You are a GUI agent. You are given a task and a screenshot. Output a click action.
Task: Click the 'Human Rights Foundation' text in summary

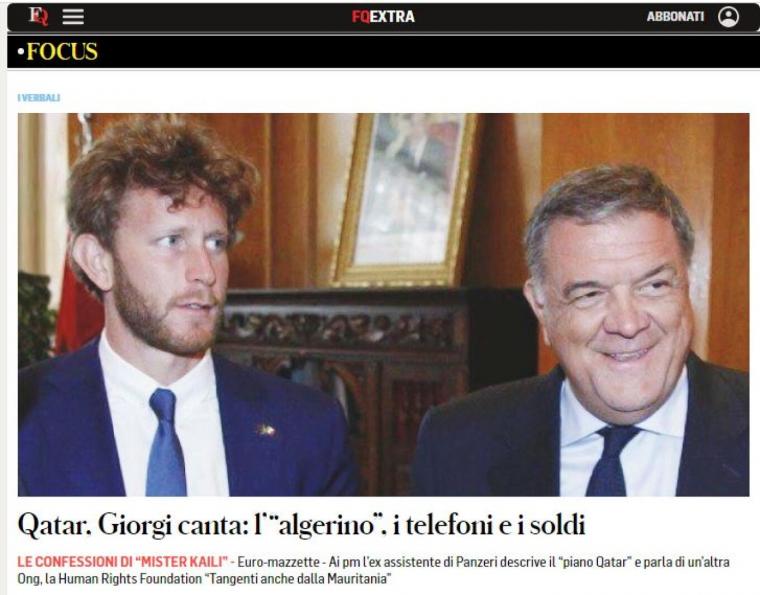[x=130, y=579]
